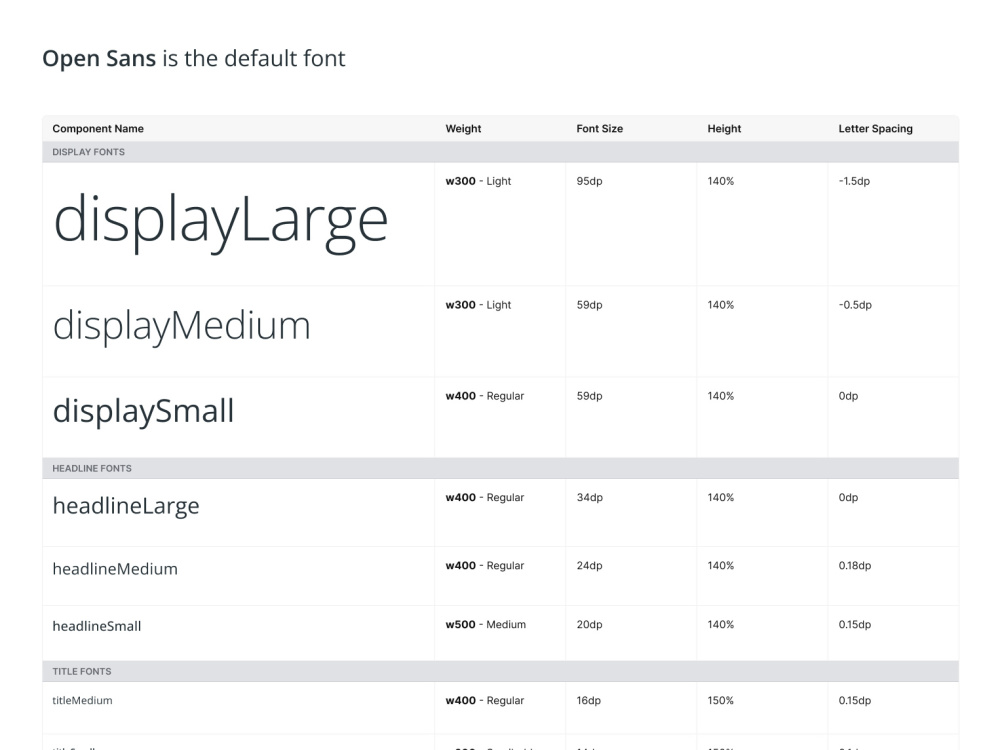Click the w500 - Medium weight cell
This screenshot has height=750, width=1000.
click(x=485, y=625)
